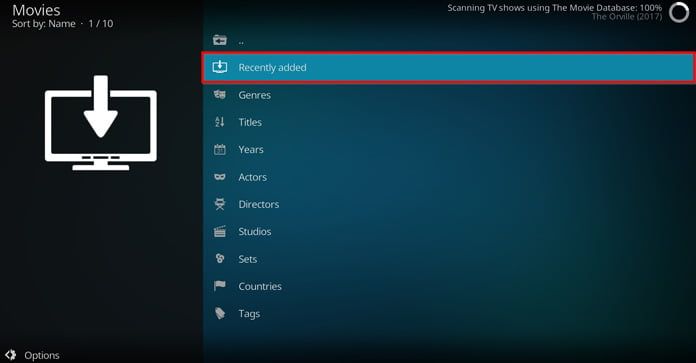696x363 pixels.
Task: Click the Genres theater masks icon
Action: [220, 95]
